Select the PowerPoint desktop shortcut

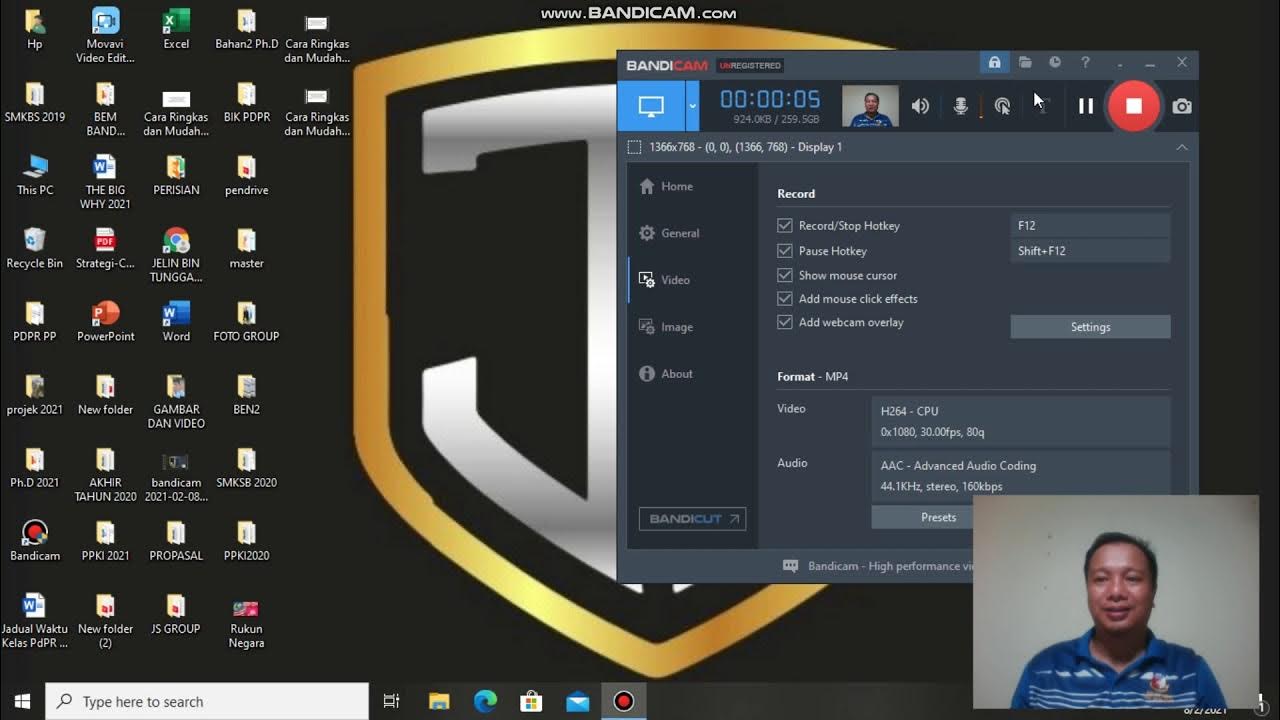pyautogui.click(x=105, y=321)
